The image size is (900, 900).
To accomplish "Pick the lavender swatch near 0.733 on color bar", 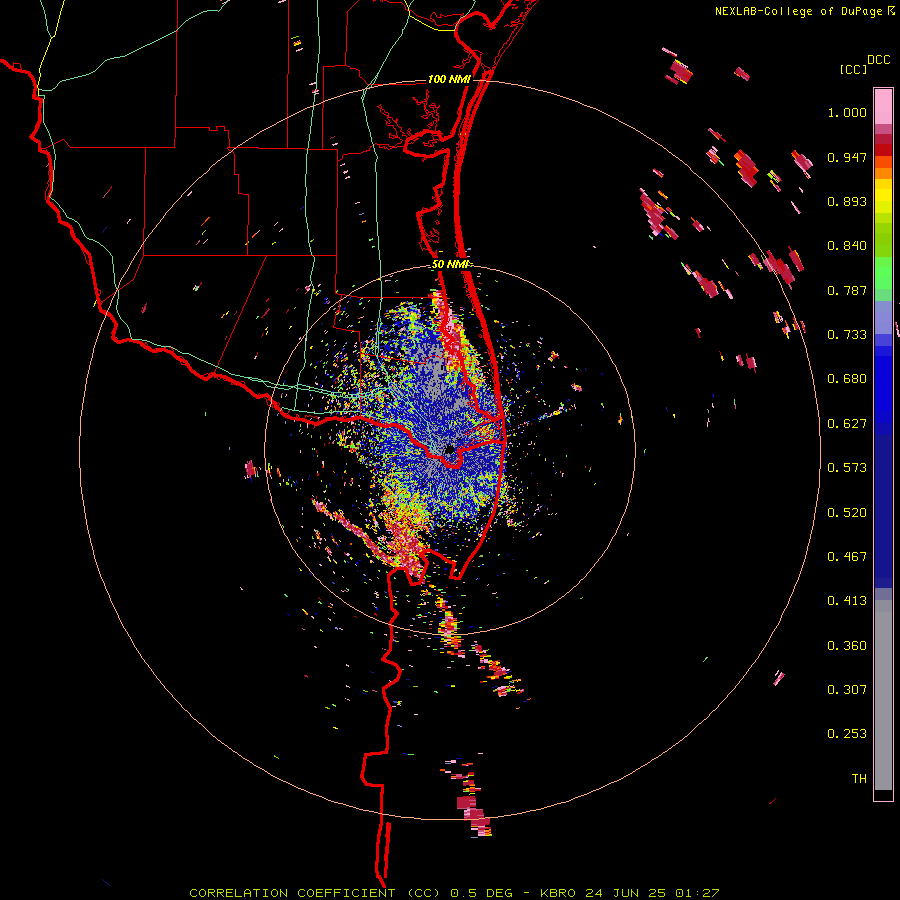I will (x=883, y=318).
